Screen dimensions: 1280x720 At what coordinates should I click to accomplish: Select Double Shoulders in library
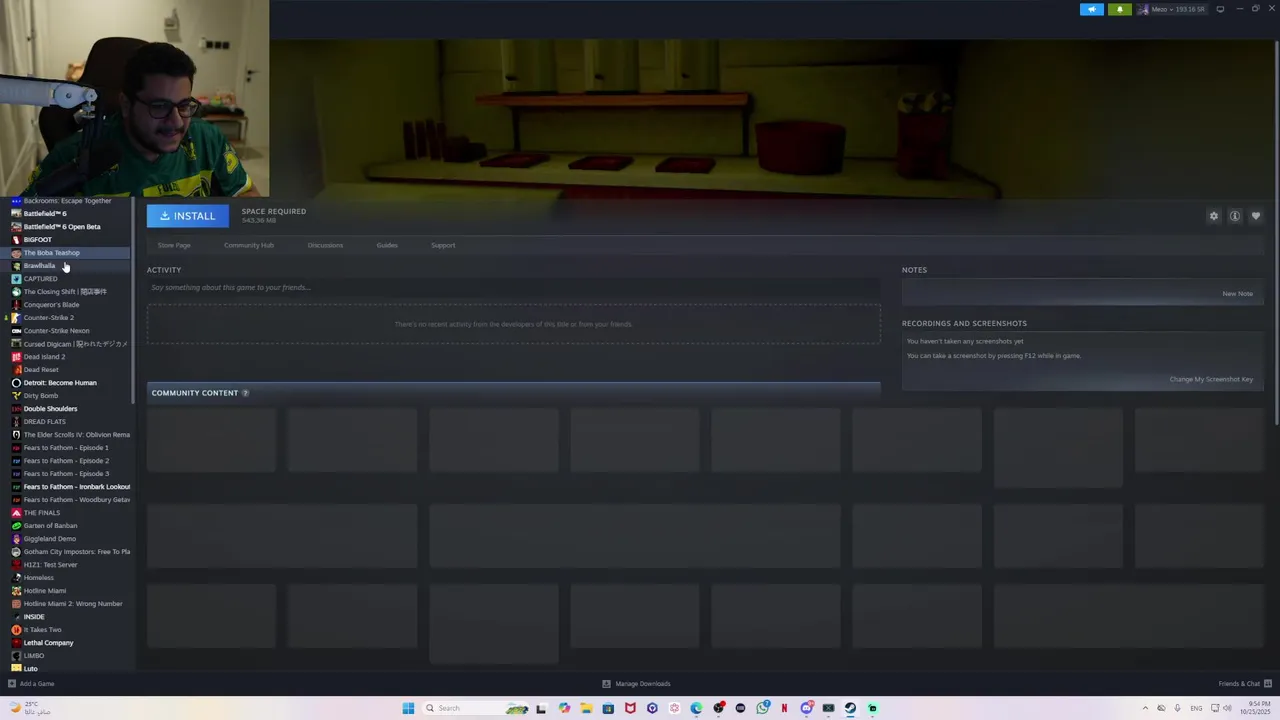[66, 409]
